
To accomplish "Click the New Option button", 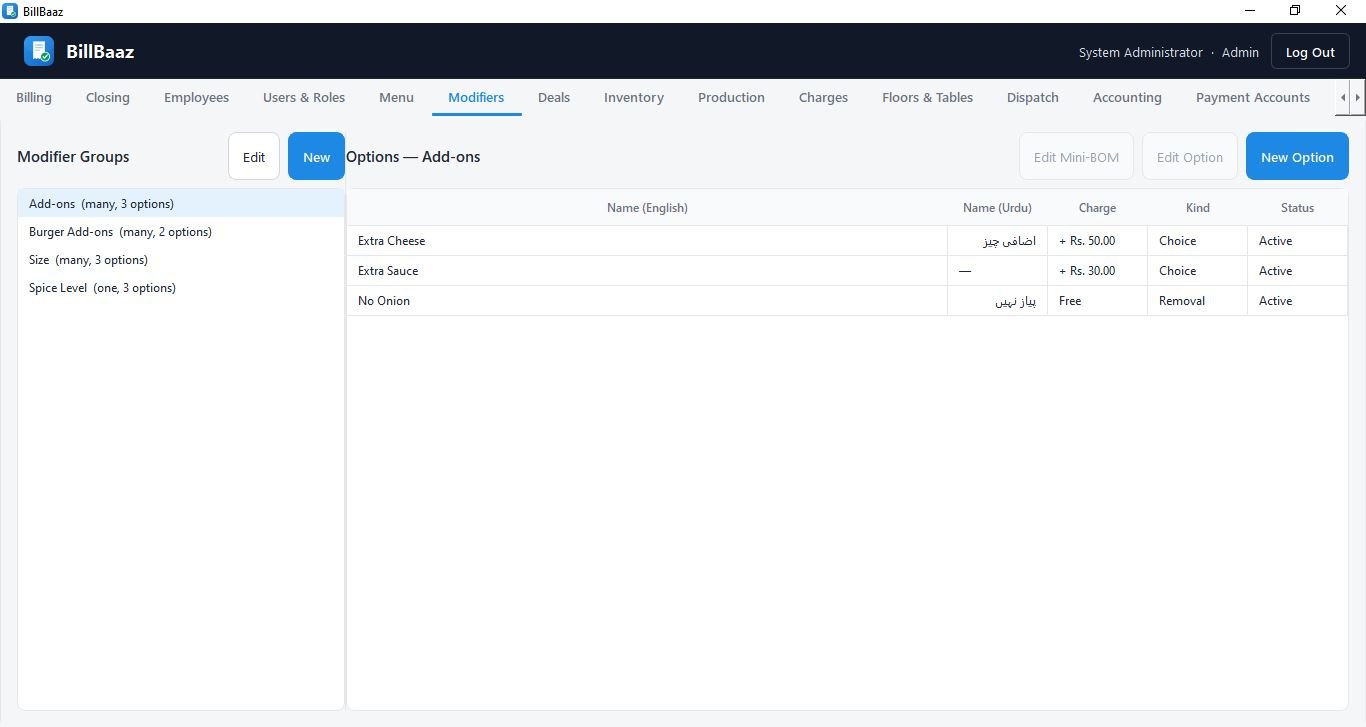I will 1297,156.
